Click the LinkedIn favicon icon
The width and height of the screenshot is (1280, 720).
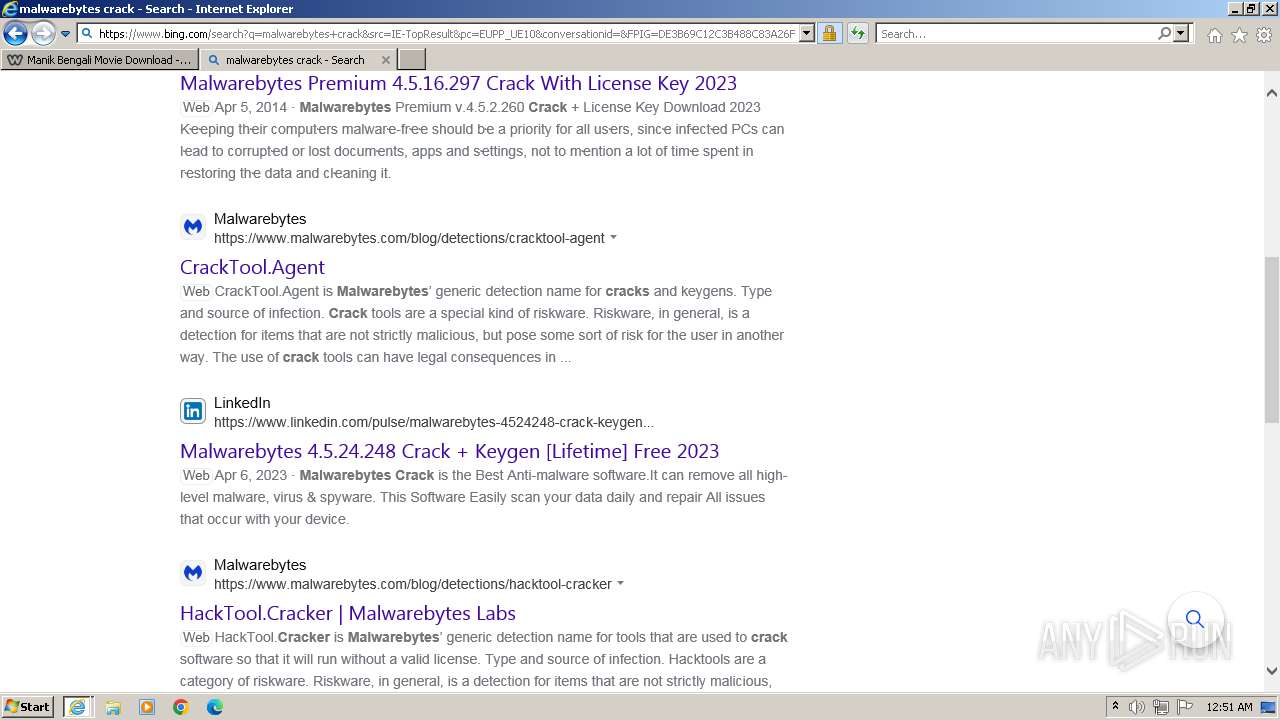pos(193,411)
